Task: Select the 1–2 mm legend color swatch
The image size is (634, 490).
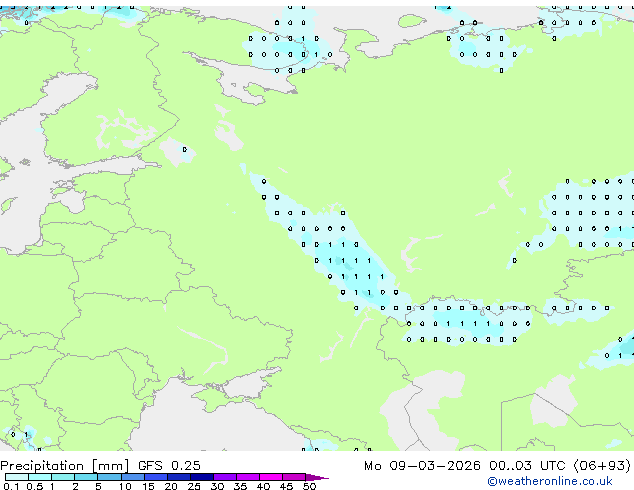Action: (x=63, y=477)
